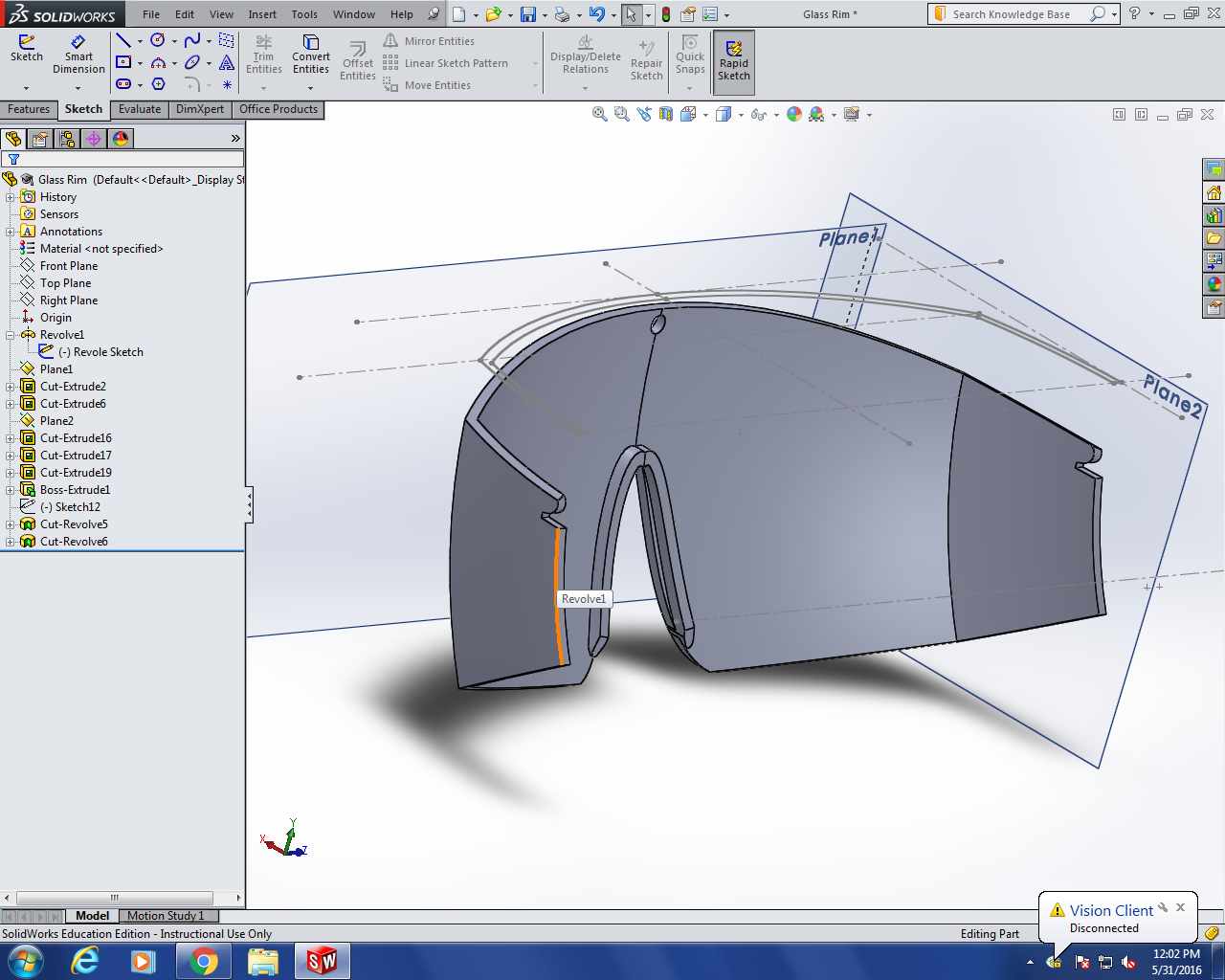
Task: Select Boss-Extrude1 in the feature tree
Action: (x=75, y=490)
